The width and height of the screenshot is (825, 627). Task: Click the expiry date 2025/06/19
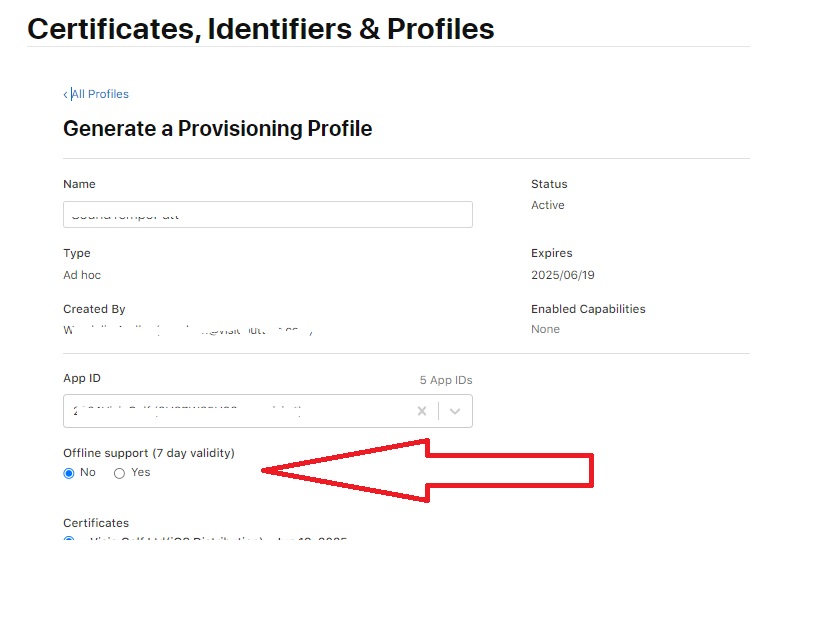tap(562, 275)
